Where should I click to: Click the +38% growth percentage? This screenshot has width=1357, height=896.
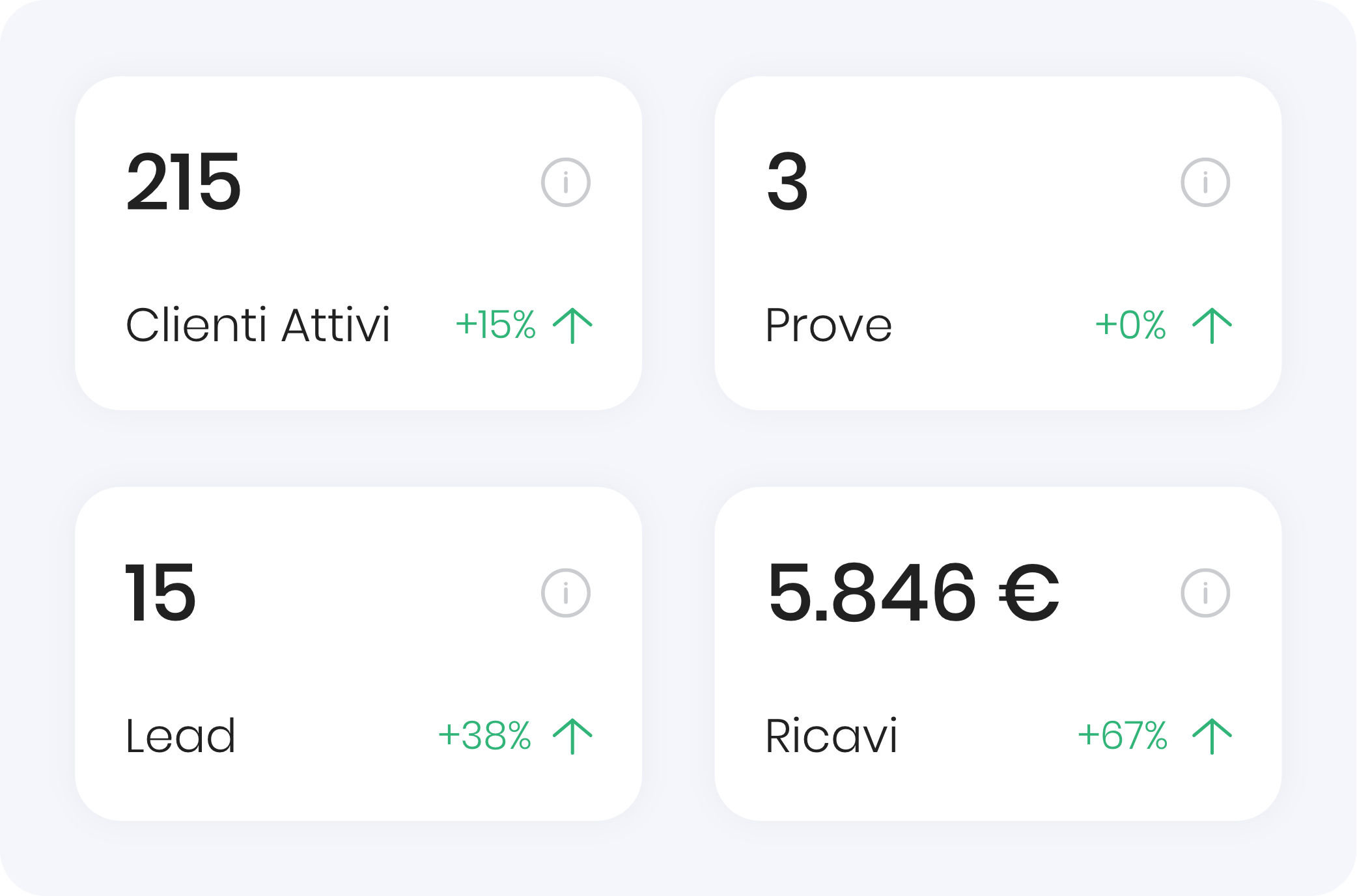(x=485, y=736)
